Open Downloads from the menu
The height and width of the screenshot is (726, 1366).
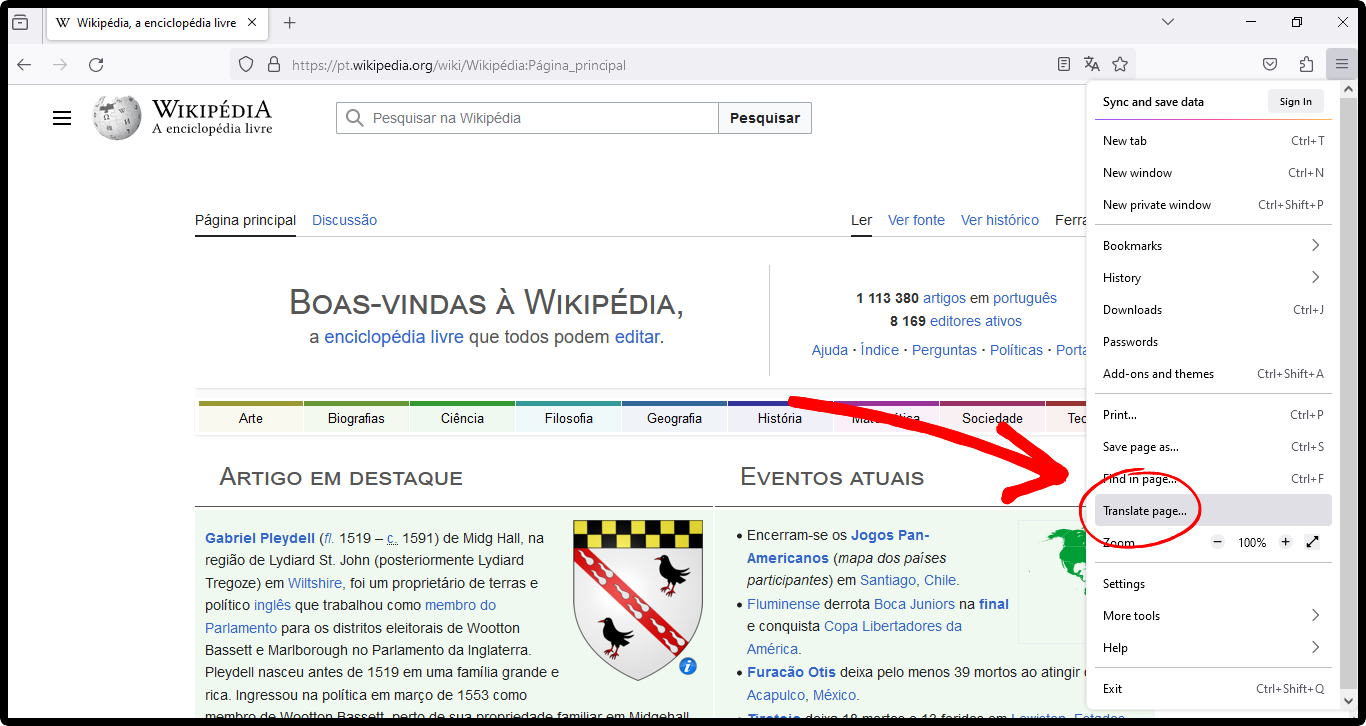pyautogui.click(x=1213, y=310)
